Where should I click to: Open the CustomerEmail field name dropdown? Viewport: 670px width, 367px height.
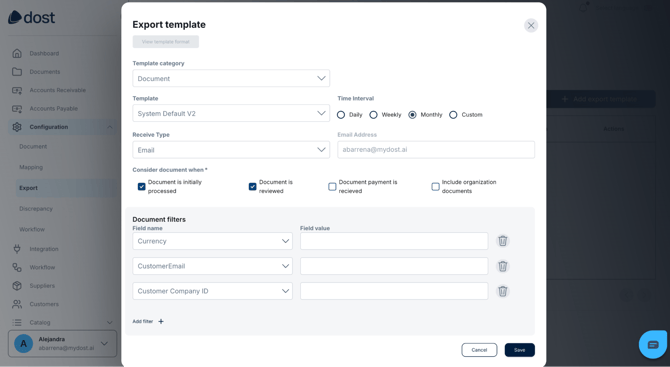click(x=212, y=266)
